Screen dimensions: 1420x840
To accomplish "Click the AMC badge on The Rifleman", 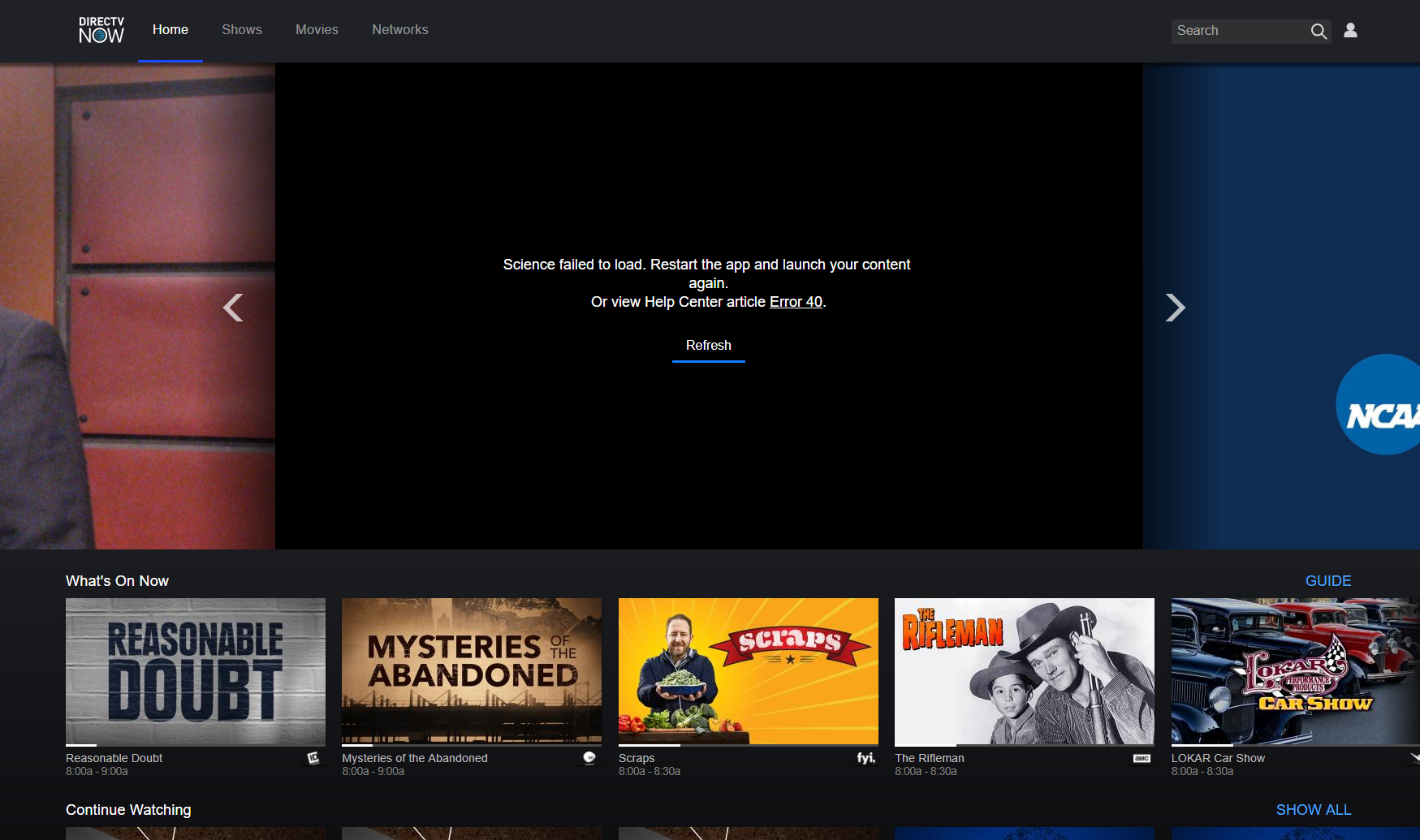I will pos(1142,756).
